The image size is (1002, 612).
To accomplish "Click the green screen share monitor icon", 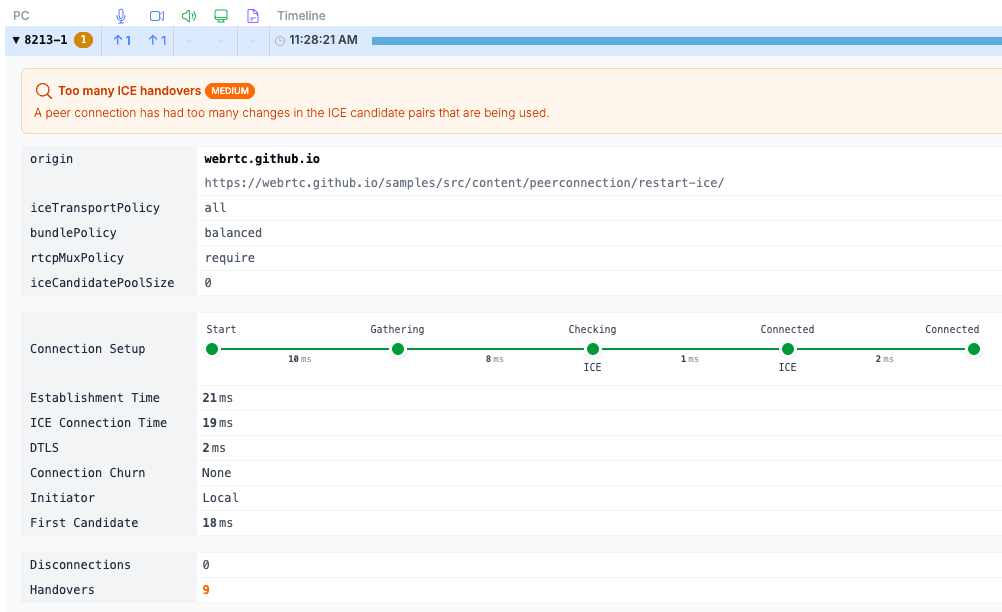I will point(221,16).
